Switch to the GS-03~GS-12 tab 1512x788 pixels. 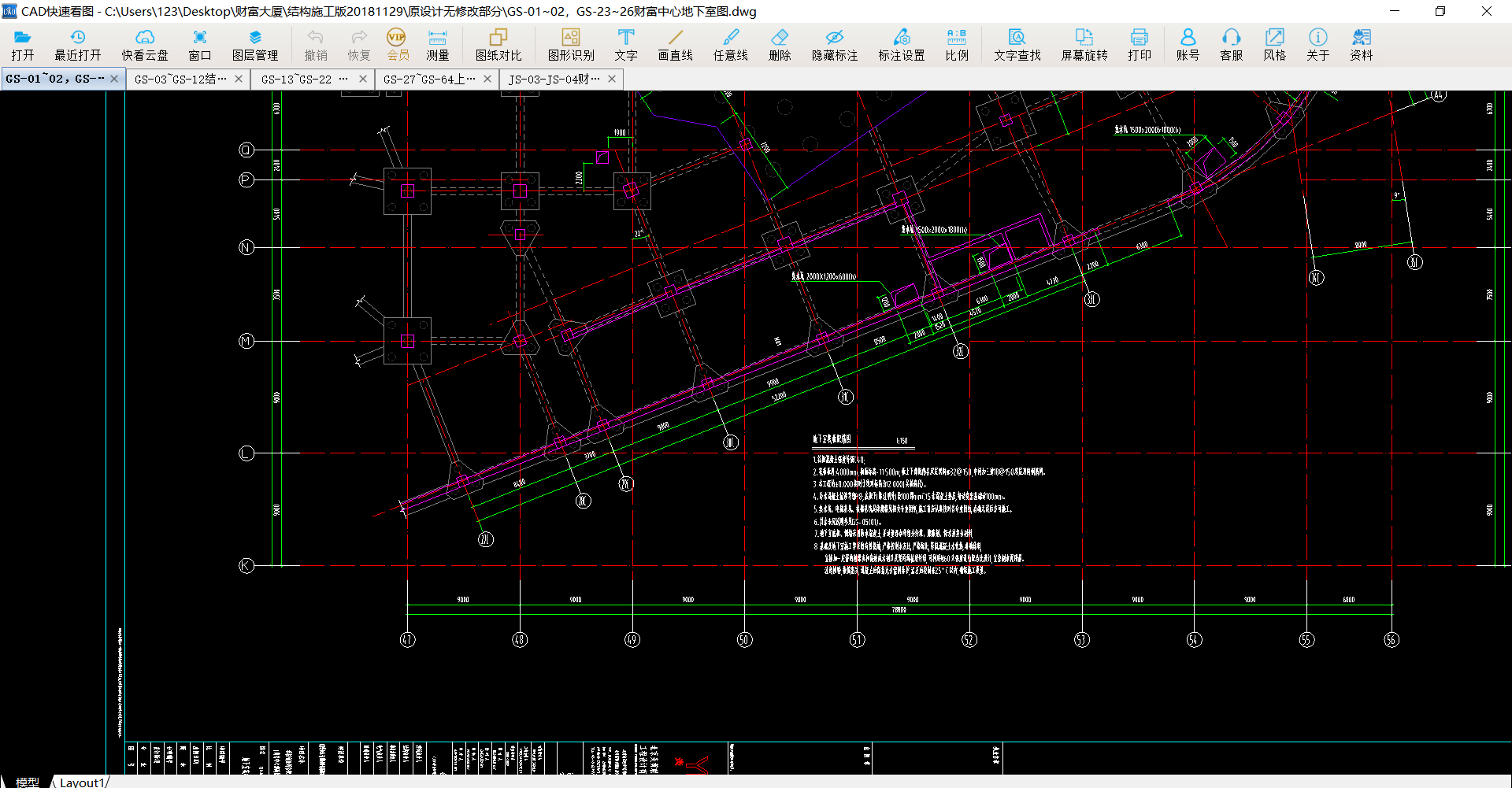tap(180, 79)
